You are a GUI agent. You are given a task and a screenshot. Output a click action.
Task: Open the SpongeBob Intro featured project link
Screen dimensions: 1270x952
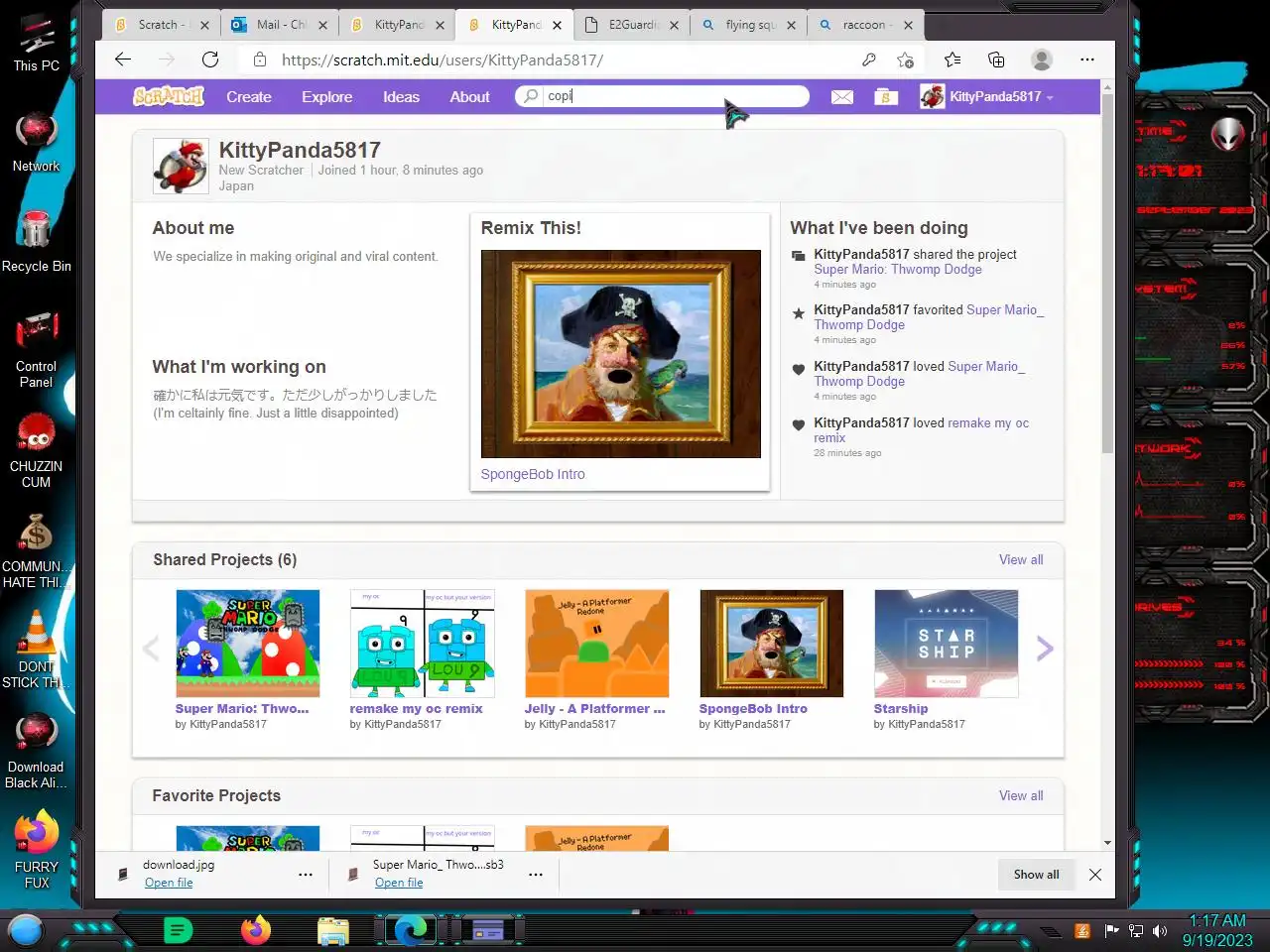click(533, 474)
